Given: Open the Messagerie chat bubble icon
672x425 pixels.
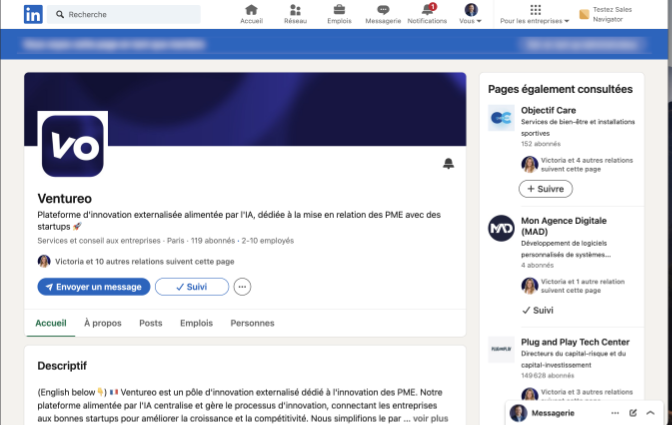Looking at the screenshot, I should [383, 14].
